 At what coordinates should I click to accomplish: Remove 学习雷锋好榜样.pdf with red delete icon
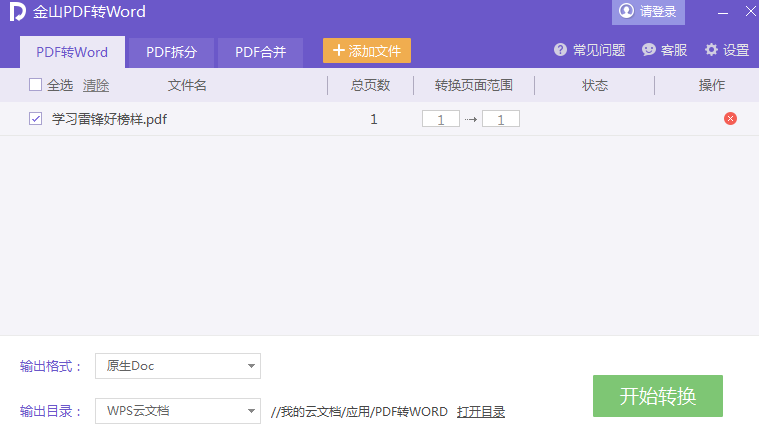pos(730,119)
